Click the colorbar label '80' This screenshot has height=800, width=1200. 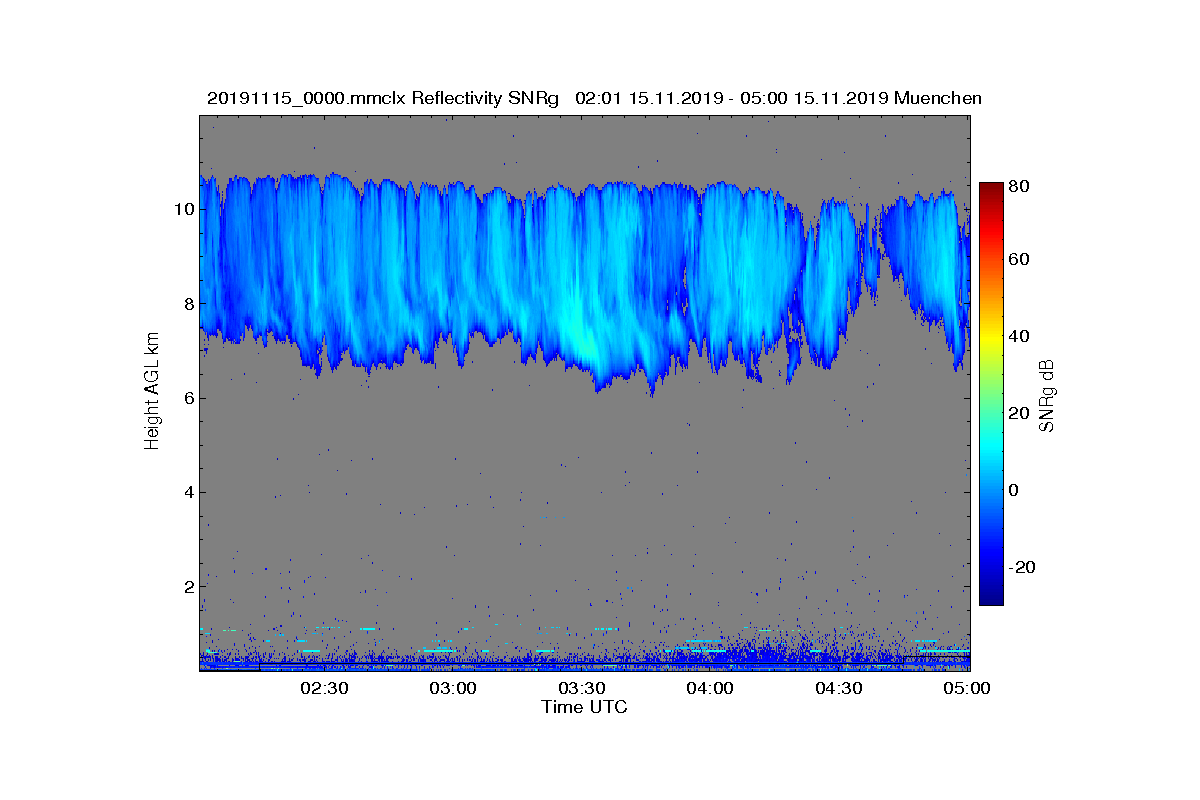(x=1020, y=185)
